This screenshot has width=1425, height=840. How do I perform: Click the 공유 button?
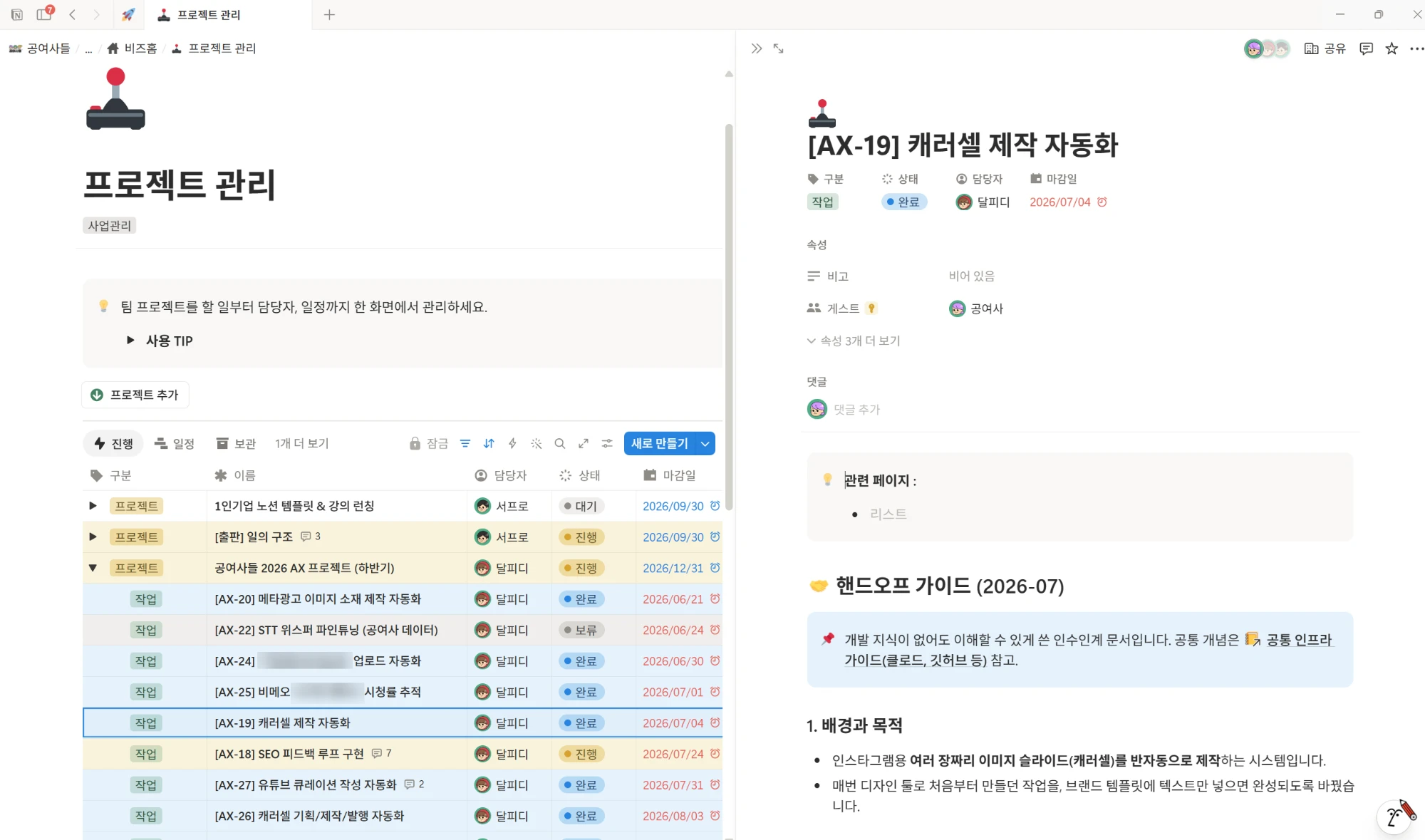[x=1325, y=48]
